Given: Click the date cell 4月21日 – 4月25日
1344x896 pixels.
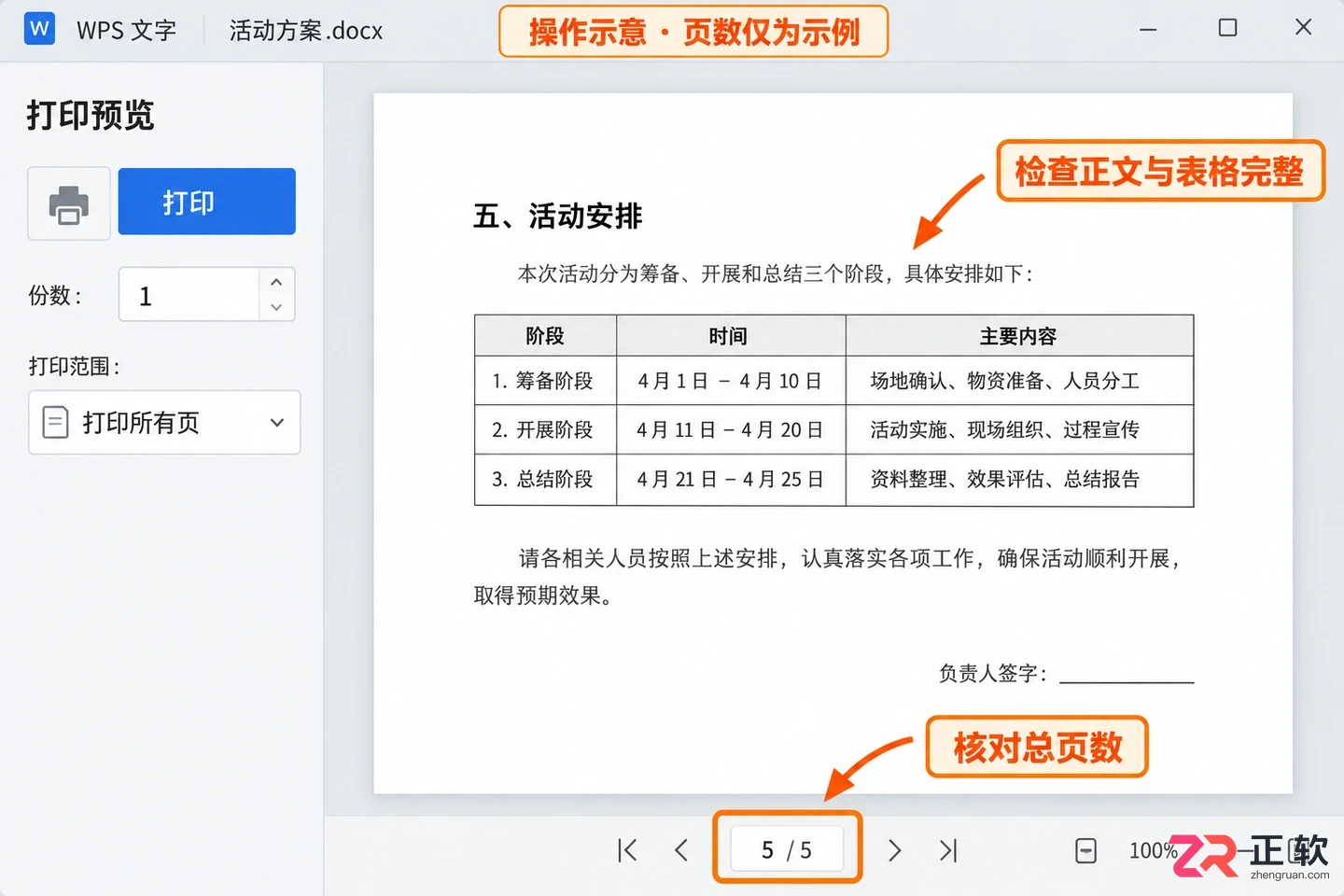Looking at the screenshot, I should point(730,479).
